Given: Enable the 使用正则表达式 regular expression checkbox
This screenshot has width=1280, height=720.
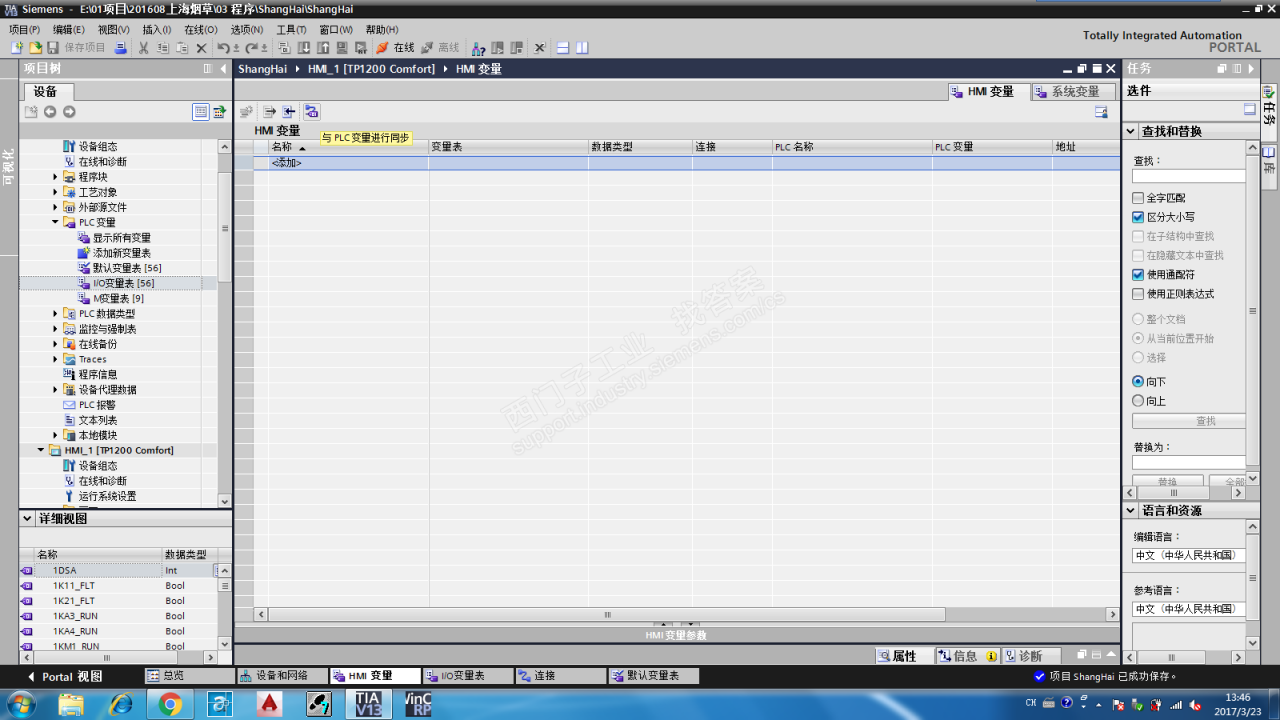Looking at the screenshot, I should (x=1138, y=294).
